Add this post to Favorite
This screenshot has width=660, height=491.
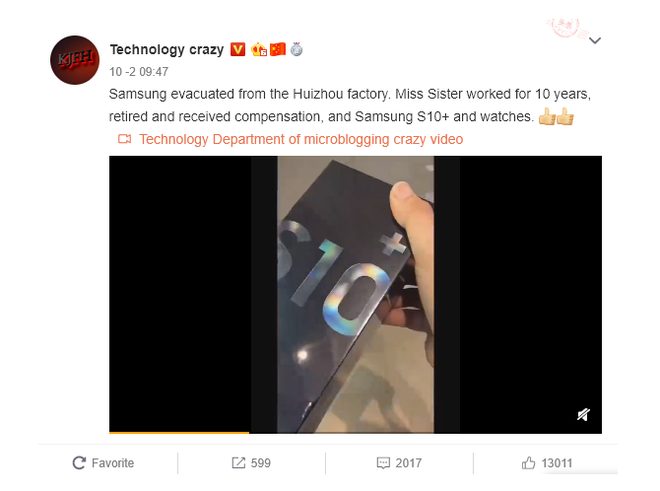pyautogui.click(x=104, y=463)
